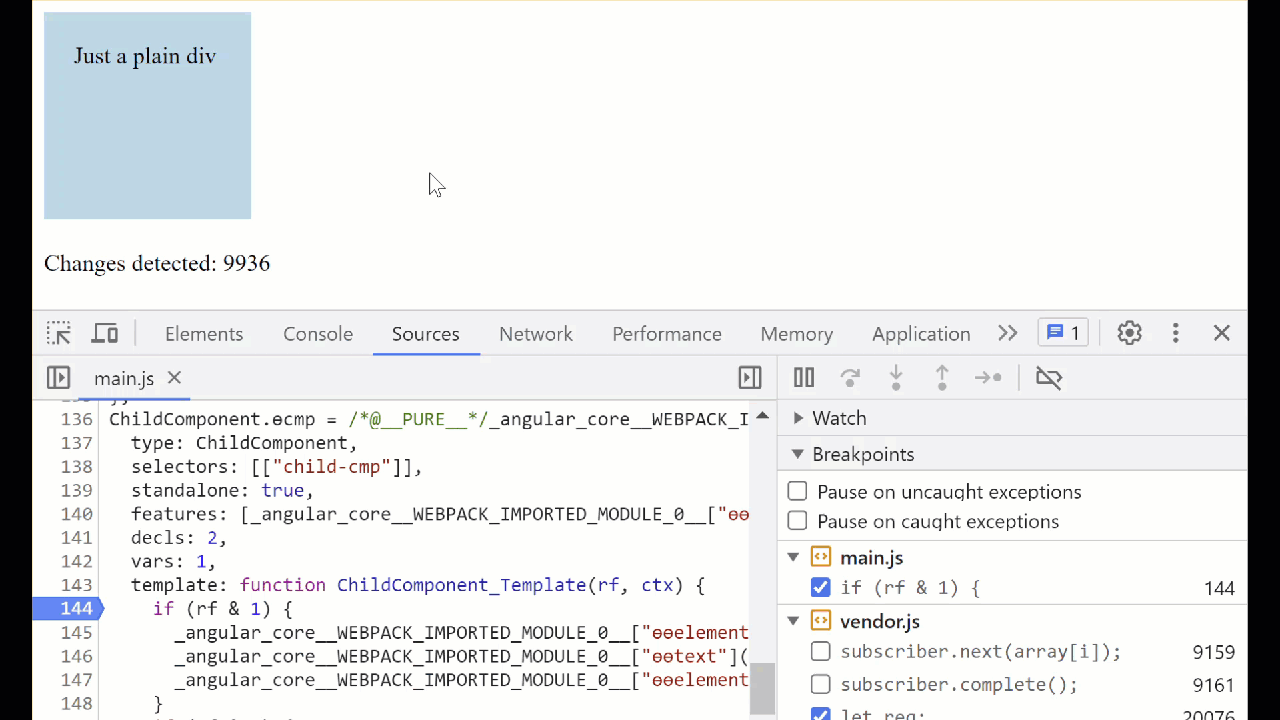The image size is (1280, 720).
Task: Enable the subscriber.next breakpoint
Action: tap(820, 652)
